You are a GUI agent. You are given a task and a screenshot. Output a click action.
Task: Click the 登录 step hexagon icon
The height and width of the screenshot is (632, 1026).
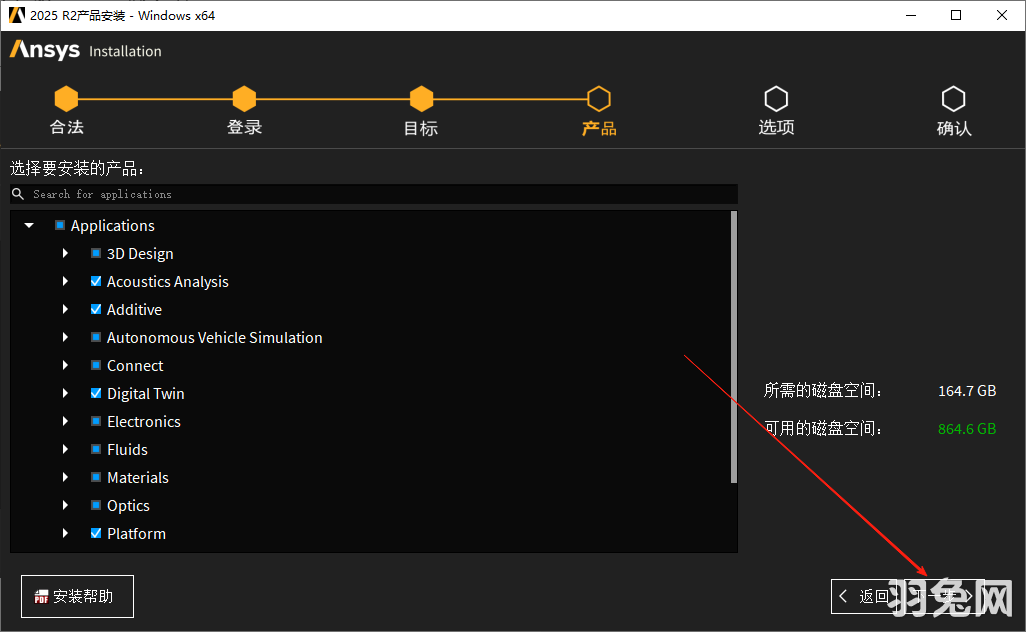(244, 97)
